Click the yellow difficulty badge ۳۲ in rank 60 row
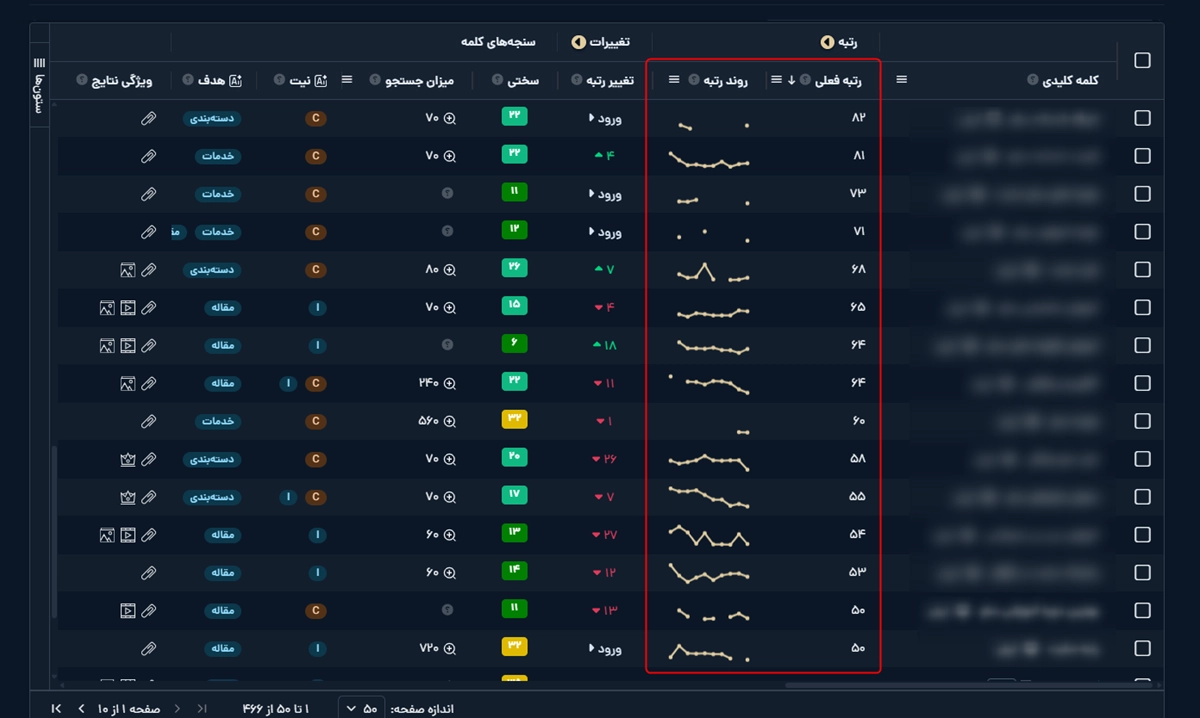The width and height of the screenshot is (1200, 718). tap(514, 420)
